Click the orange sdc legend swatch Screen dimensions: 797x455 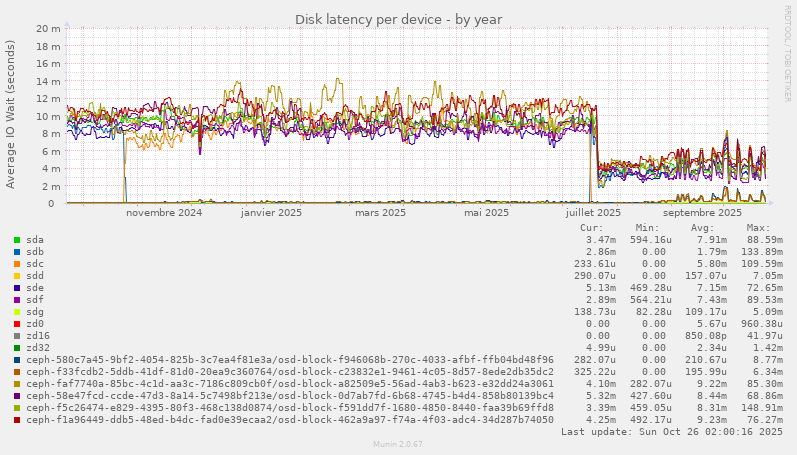tap(17, 264)
